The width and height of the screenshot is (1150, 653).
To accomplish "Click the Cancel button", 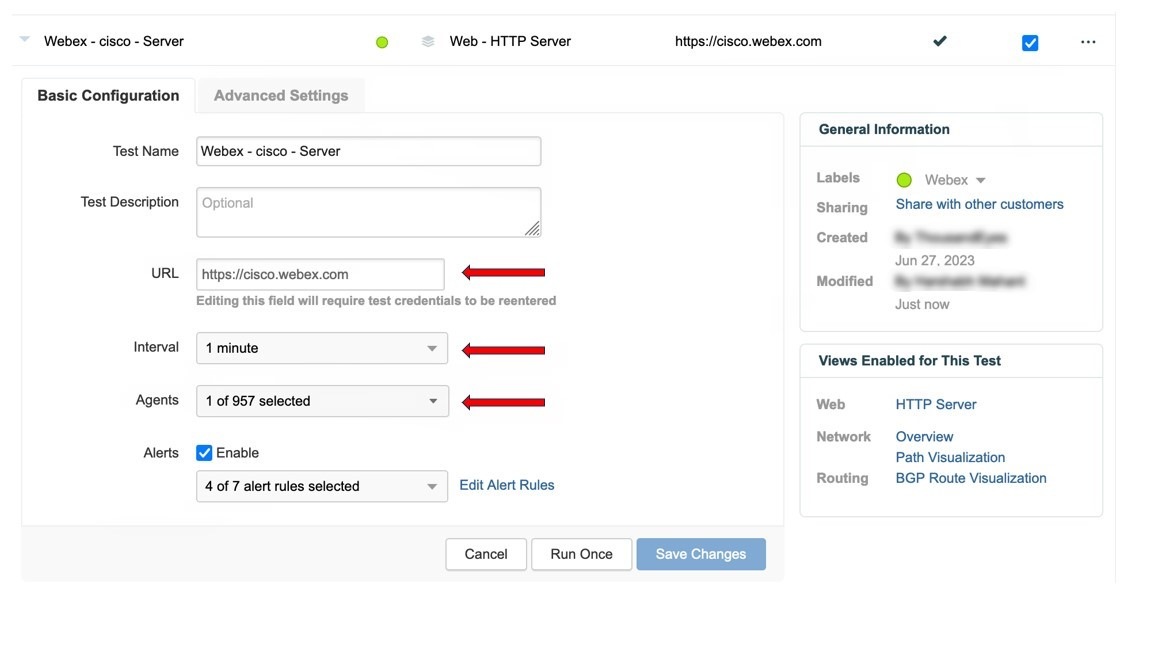I will [x=486, y=554].
